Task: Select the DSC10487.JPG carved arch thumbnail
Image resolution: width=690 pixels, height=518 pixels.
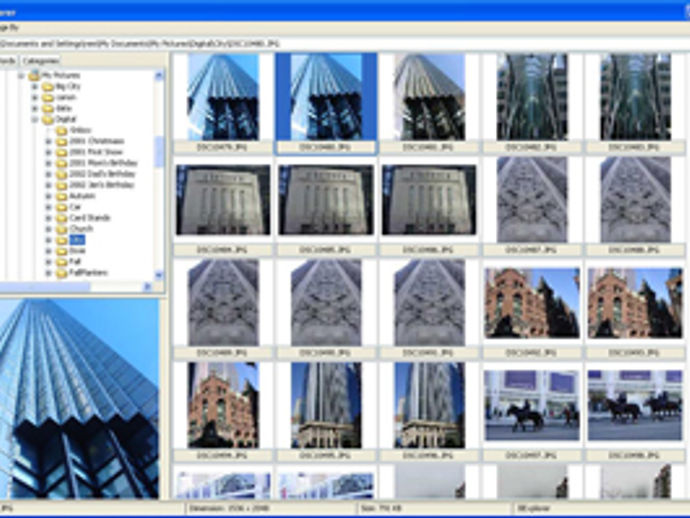Action: point(532,200)
